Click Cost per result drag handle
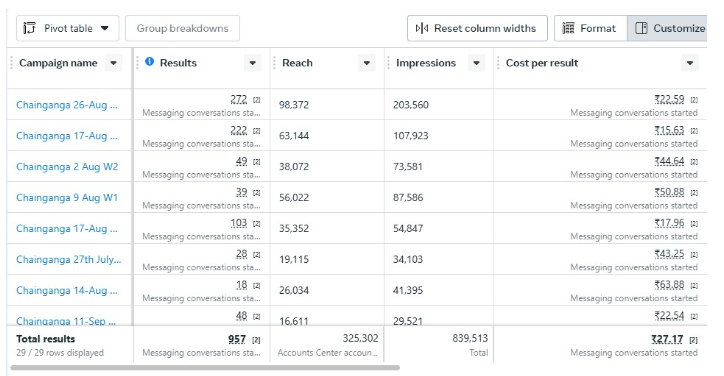 tap(498, 63)
